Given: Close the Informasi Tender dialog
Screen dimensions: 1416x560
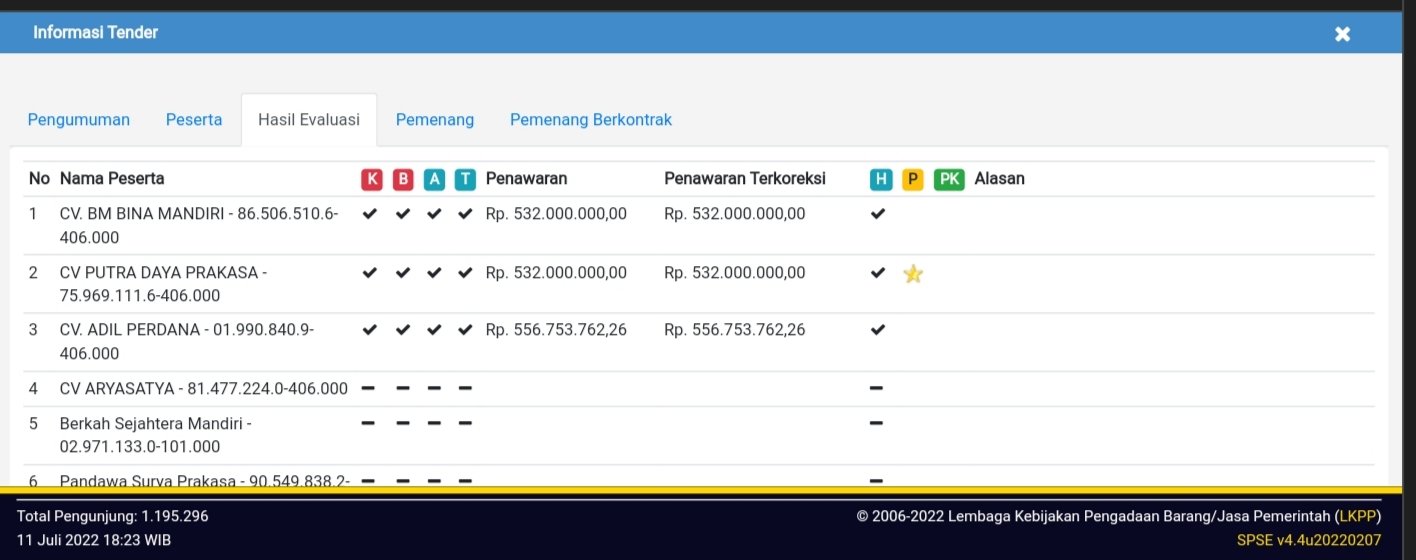Looking at the screenshot, I should 1342,34.
